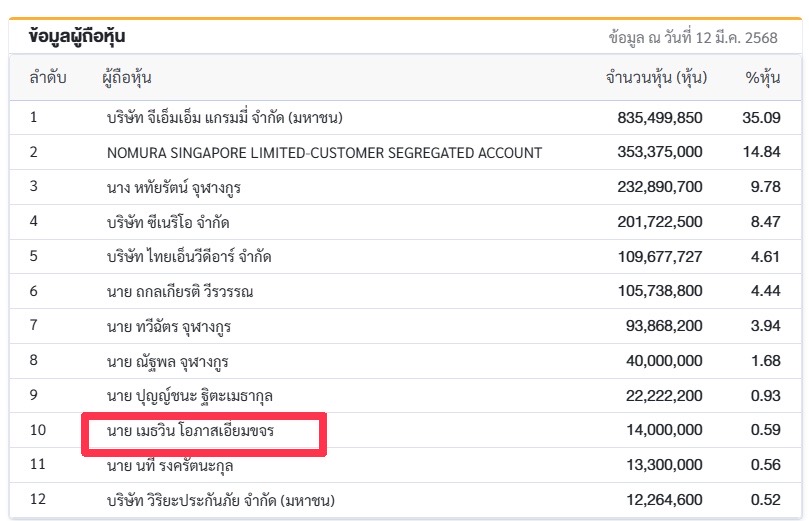
Task: Select NOMURA SINGAPORE LIMITED-CUSTOMER SEGREGATED ACCOUNT
Action: click(325, 153)
